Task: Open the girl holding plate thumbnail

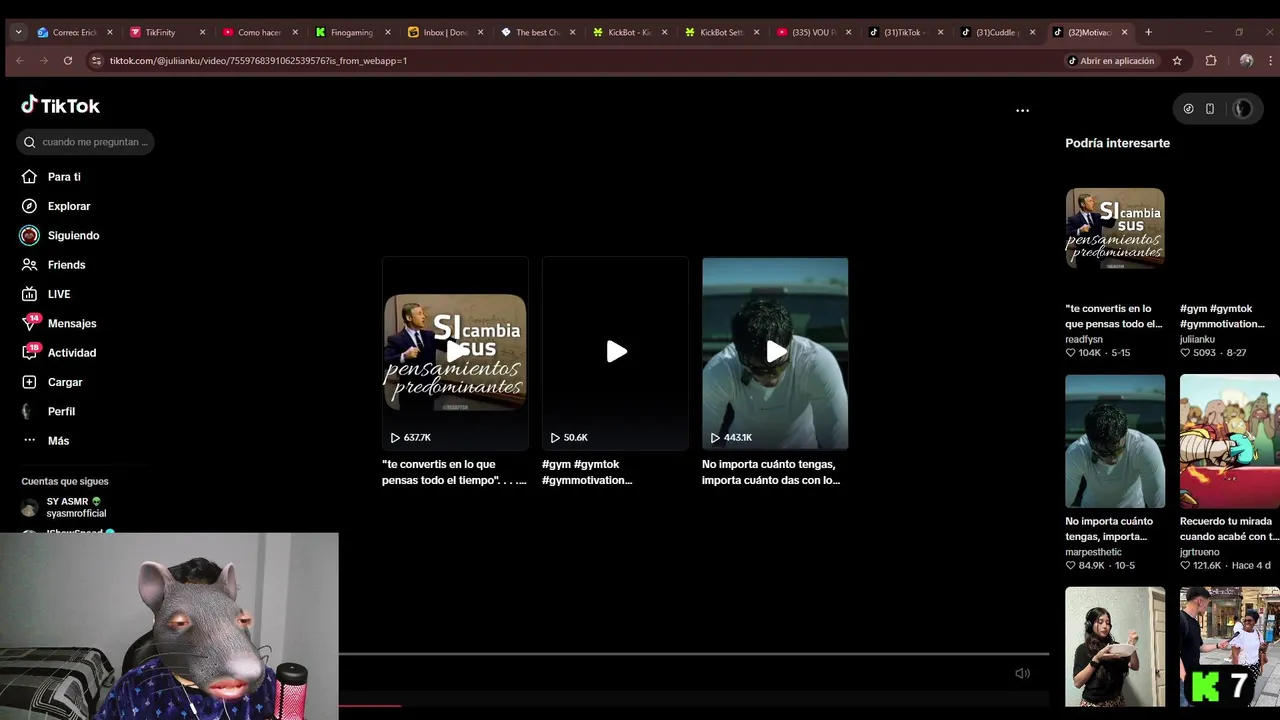Action: point(1115,646)
